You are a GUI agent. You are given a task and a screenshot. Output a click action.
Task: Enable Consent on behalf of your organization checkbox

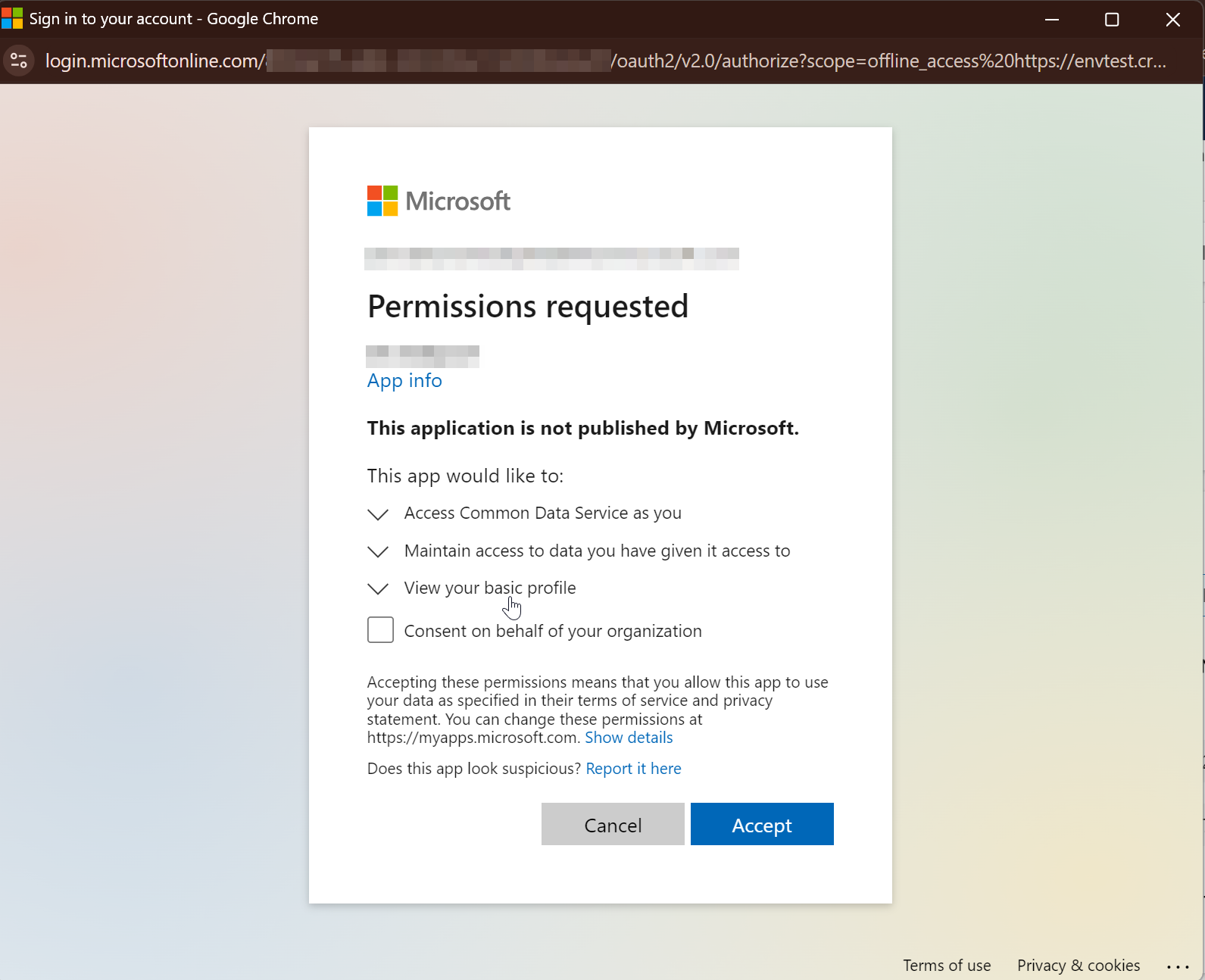380,630
